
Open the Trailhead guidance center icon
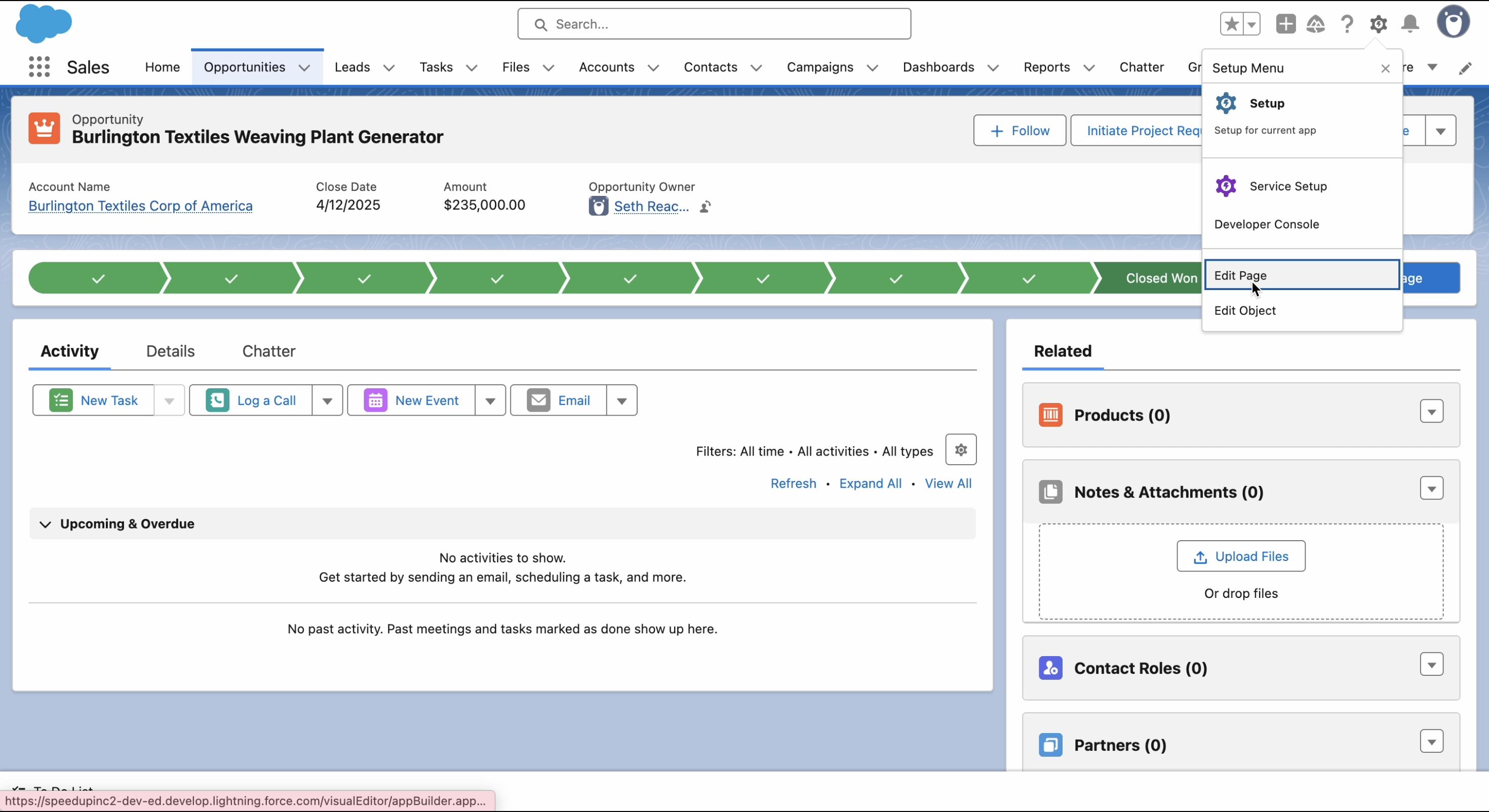(x=1316, y=24)
